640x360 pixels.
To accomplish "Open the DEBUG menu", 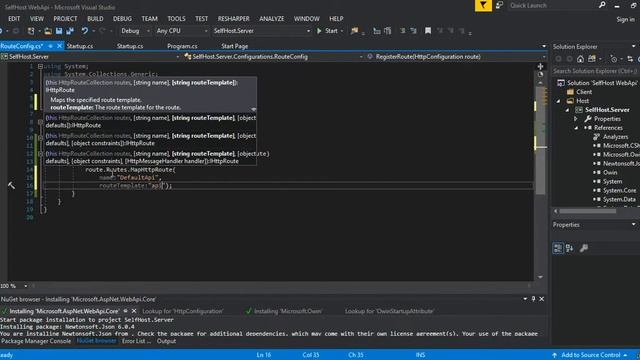I will [122, 19].
